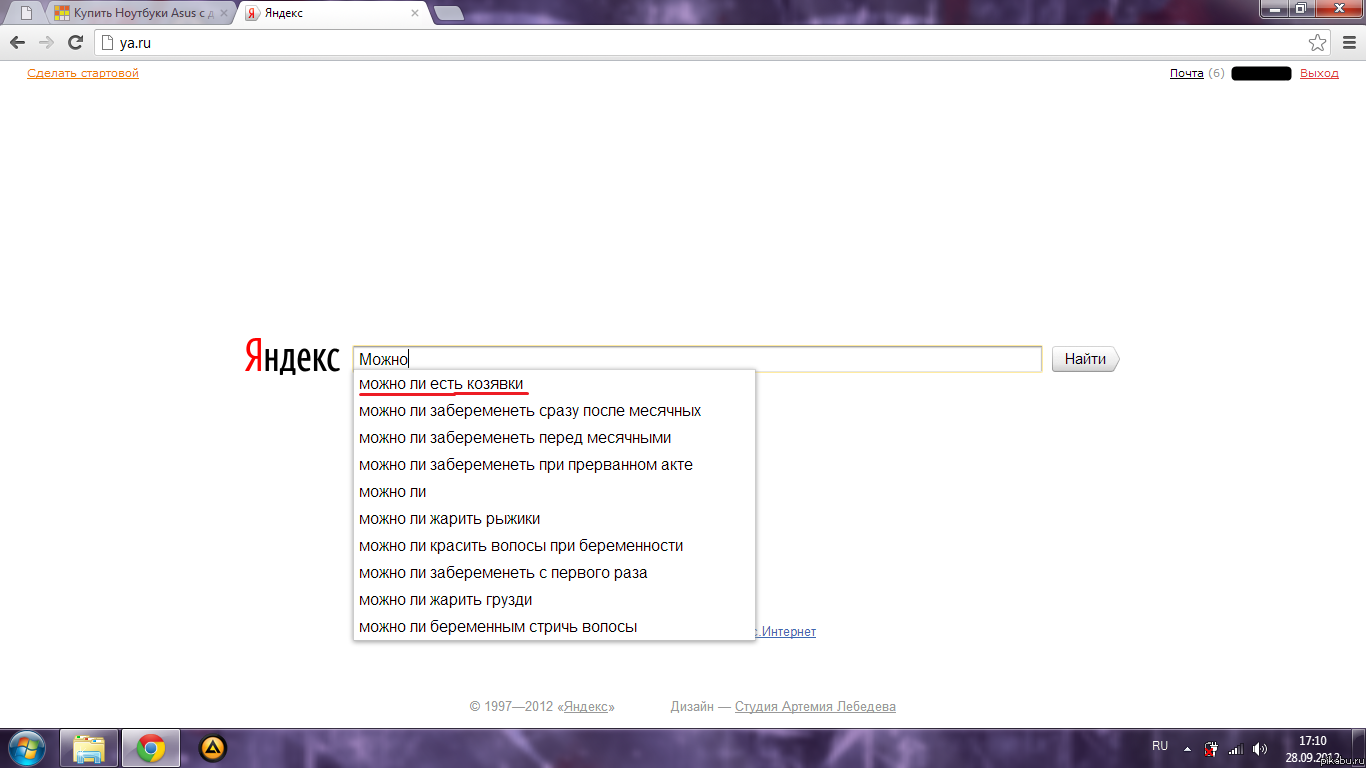Switch to the blank first tab
Image resolution: width=1366 pixels, height=768 pixels.
click(27, 14)
